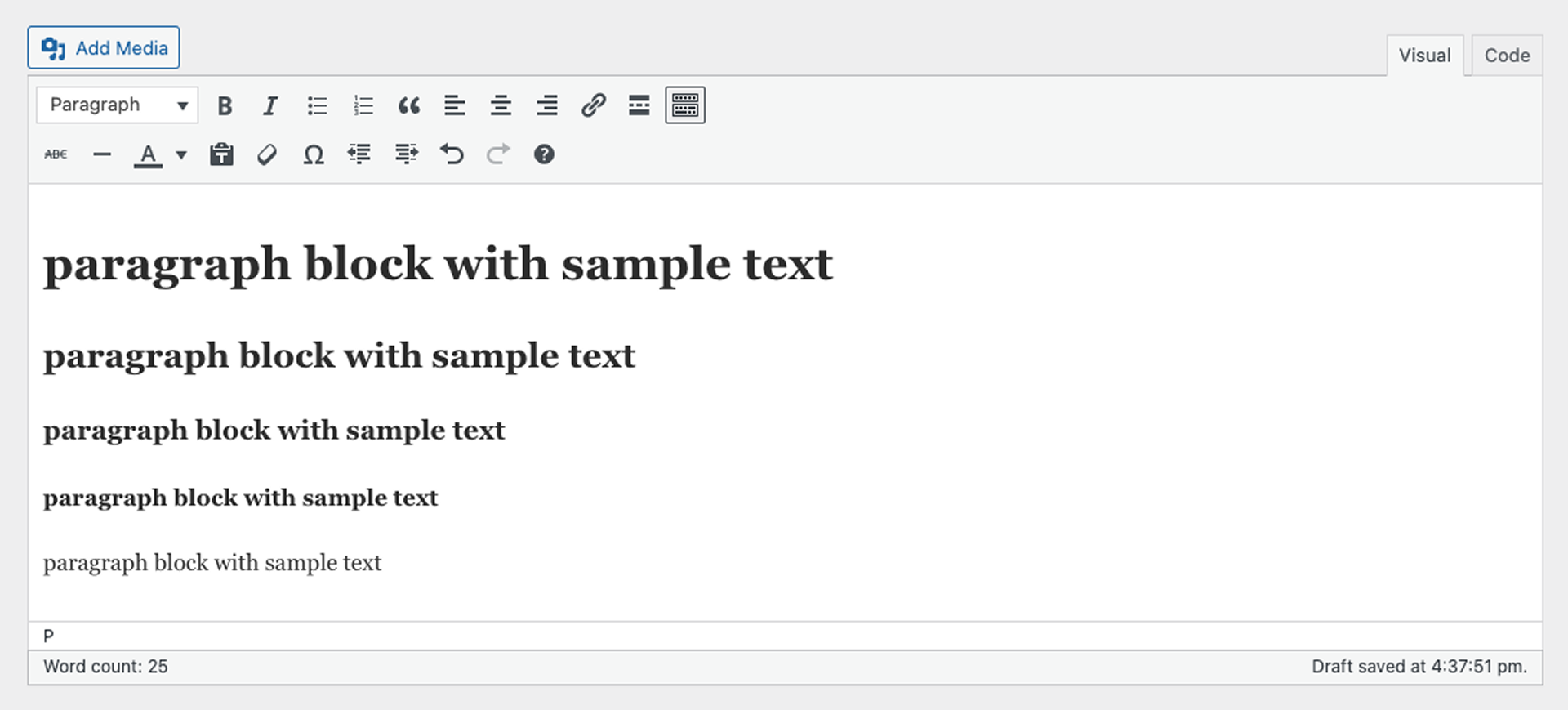Screen dimensions: 1568x710
Task: Click the Word count: 25 status
Action: [x=105, y=667]
